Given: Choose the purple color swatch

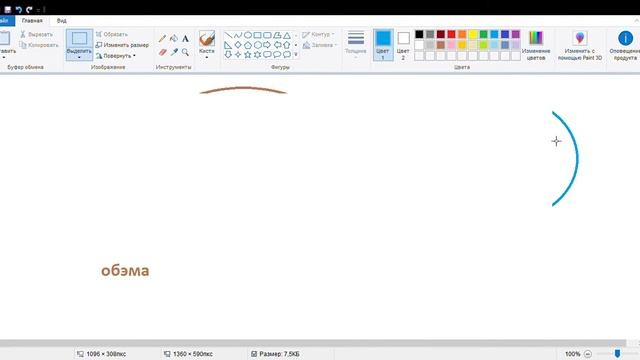Looking at the screenshot, I should tap(516, 34).
